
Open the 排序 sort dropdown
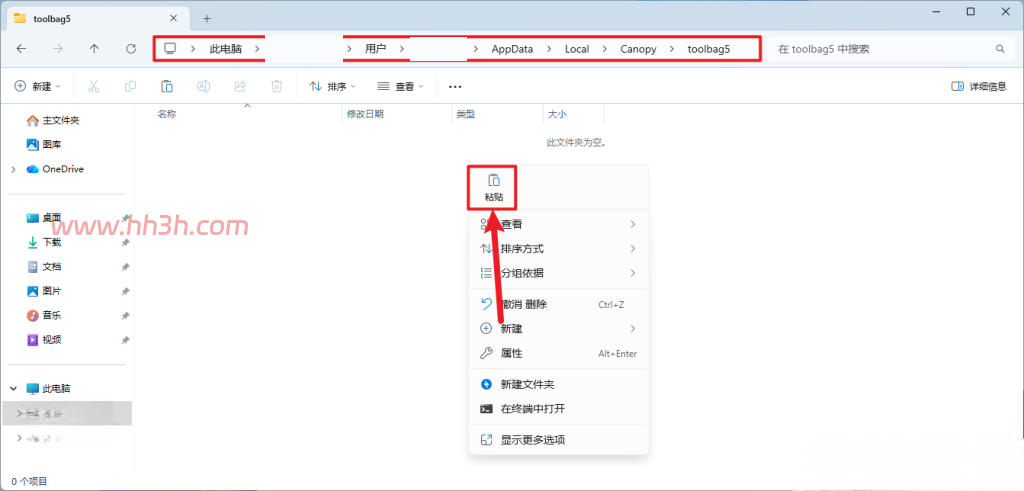click(333, 86)
